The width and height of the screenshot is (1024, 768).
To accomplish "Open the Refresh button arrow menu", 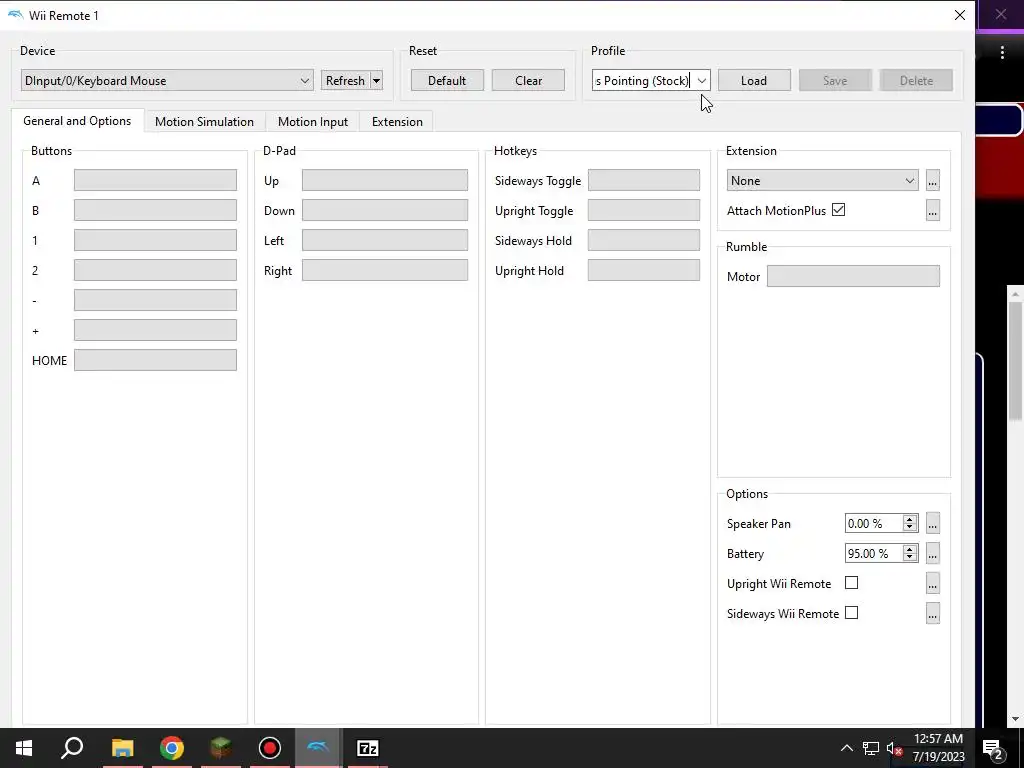I will [x=377, y=80].
